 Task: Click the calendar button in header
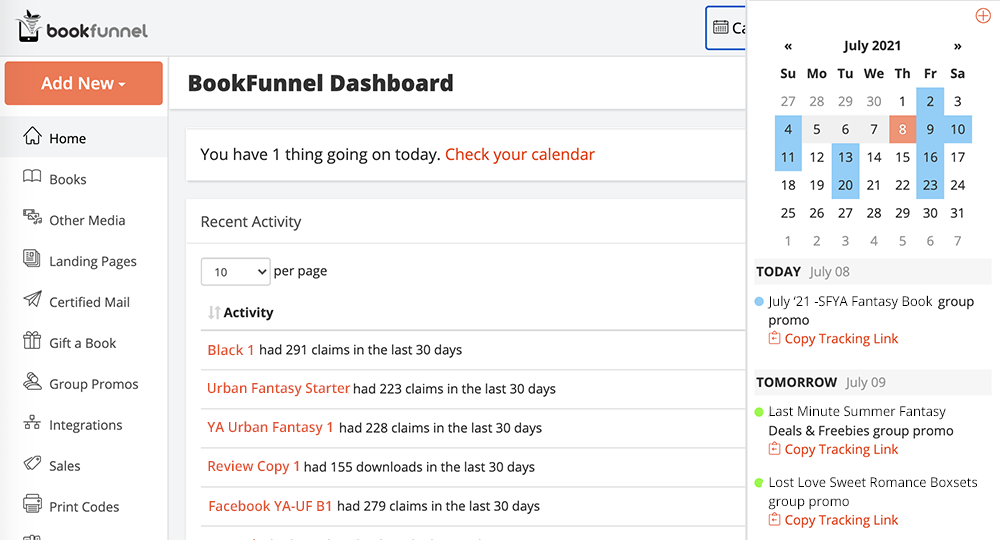pos(726,27)
